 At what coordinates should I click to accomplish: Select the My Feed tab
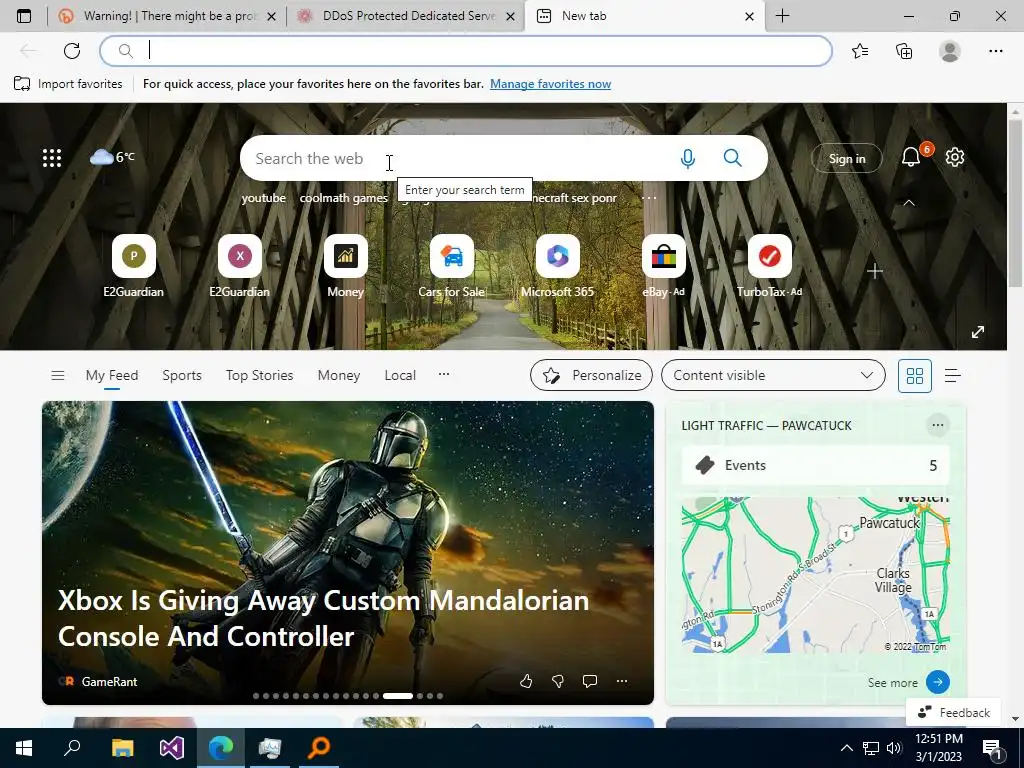112,376
